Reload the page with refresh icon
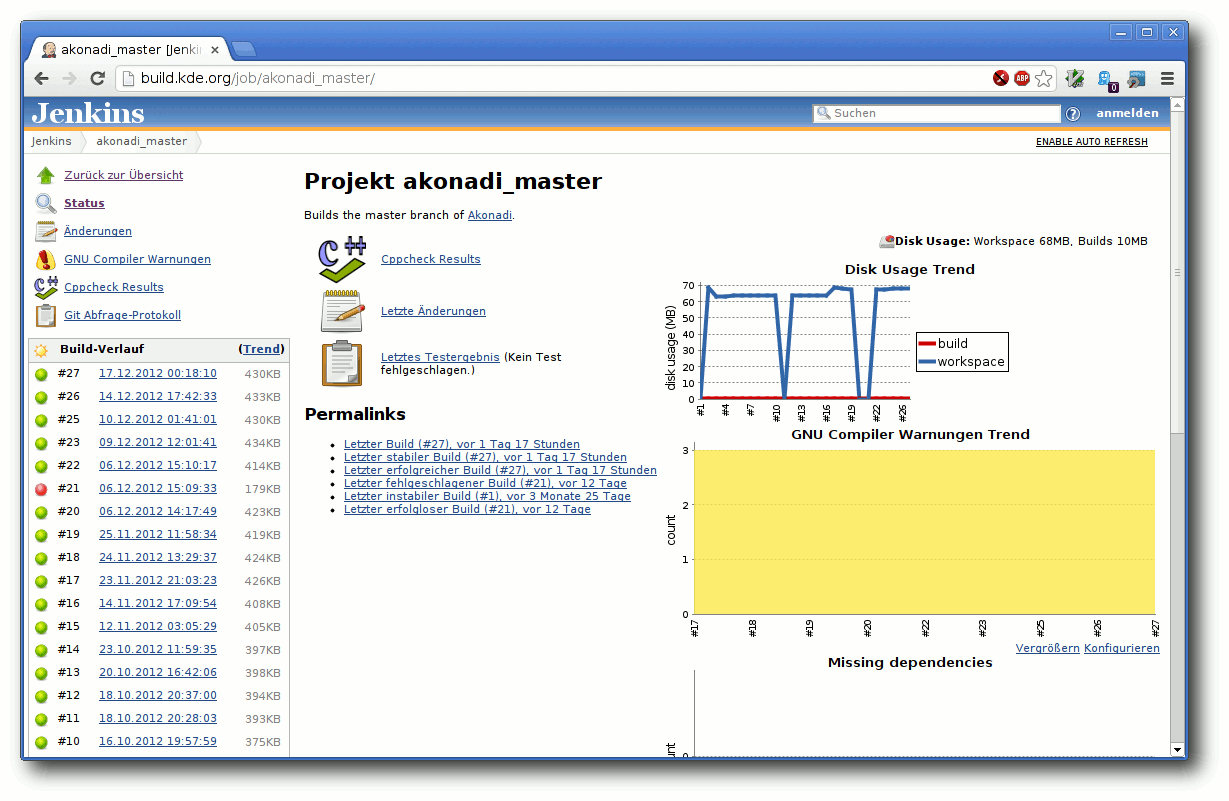Screen dimensions: 1229x801 pyautogui.click(x=97, y=78)
